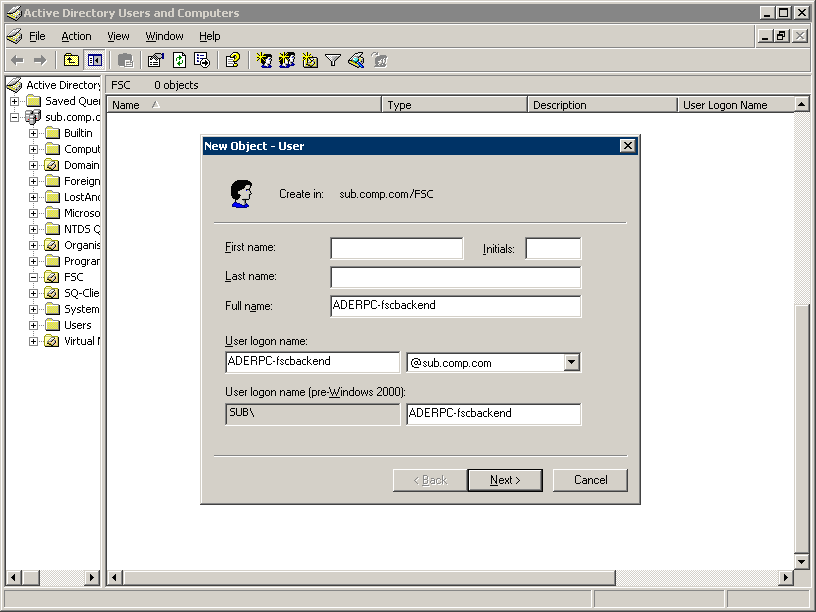
Task: Open the View menu
Action: pos(118,36)
